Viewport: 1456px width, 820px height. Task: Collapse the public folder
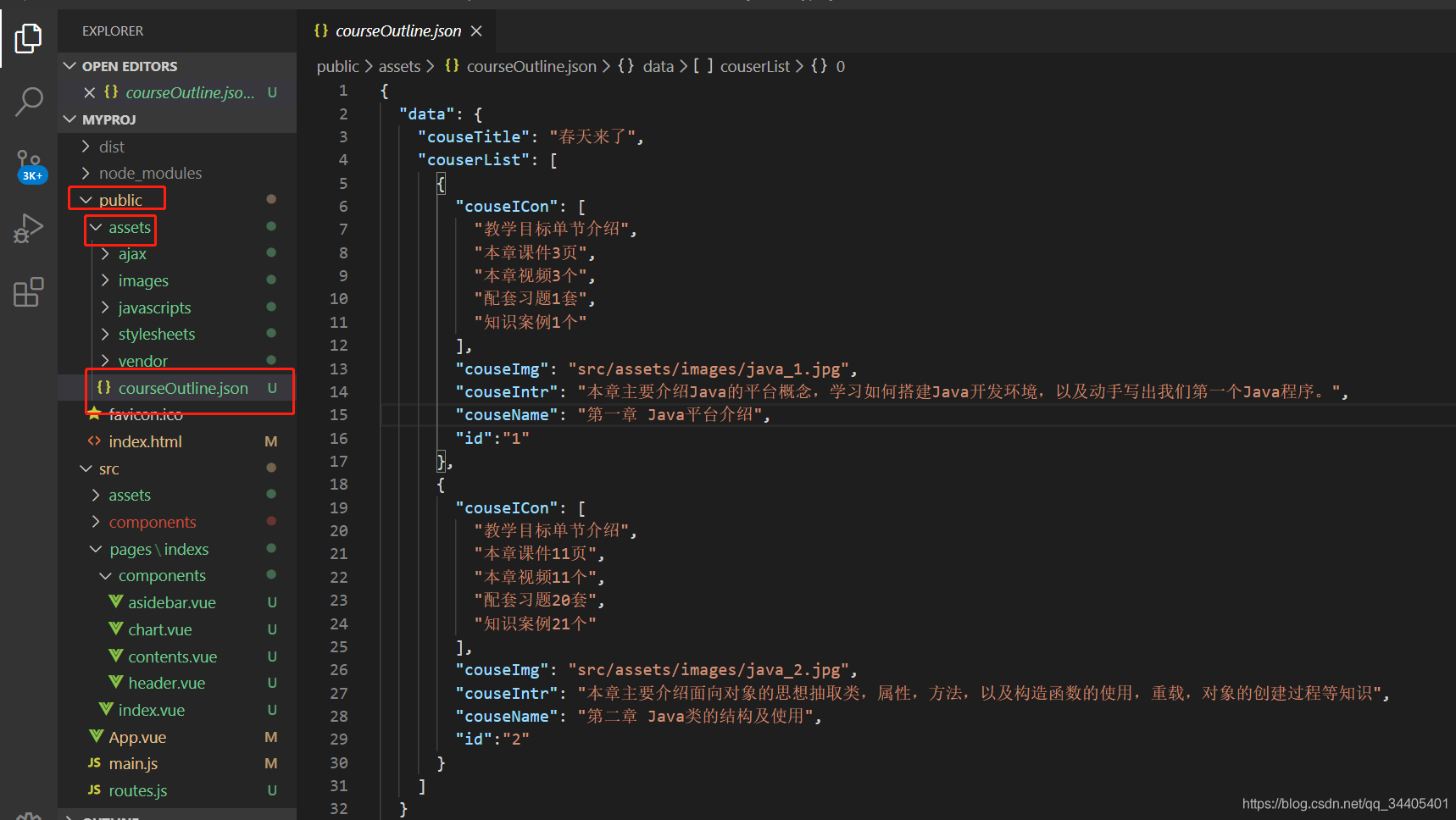click(x=86, y=200)
